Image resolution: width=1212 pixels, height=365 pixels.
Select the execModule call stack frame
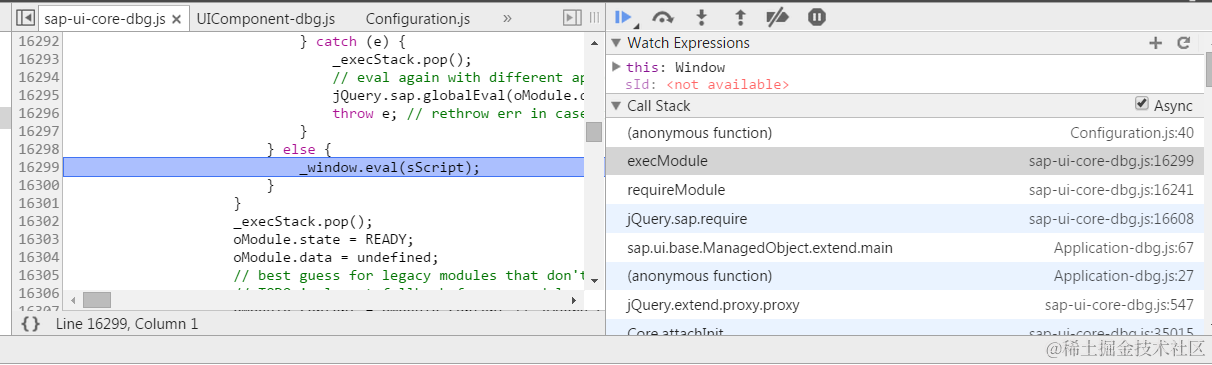click(905, 161)
